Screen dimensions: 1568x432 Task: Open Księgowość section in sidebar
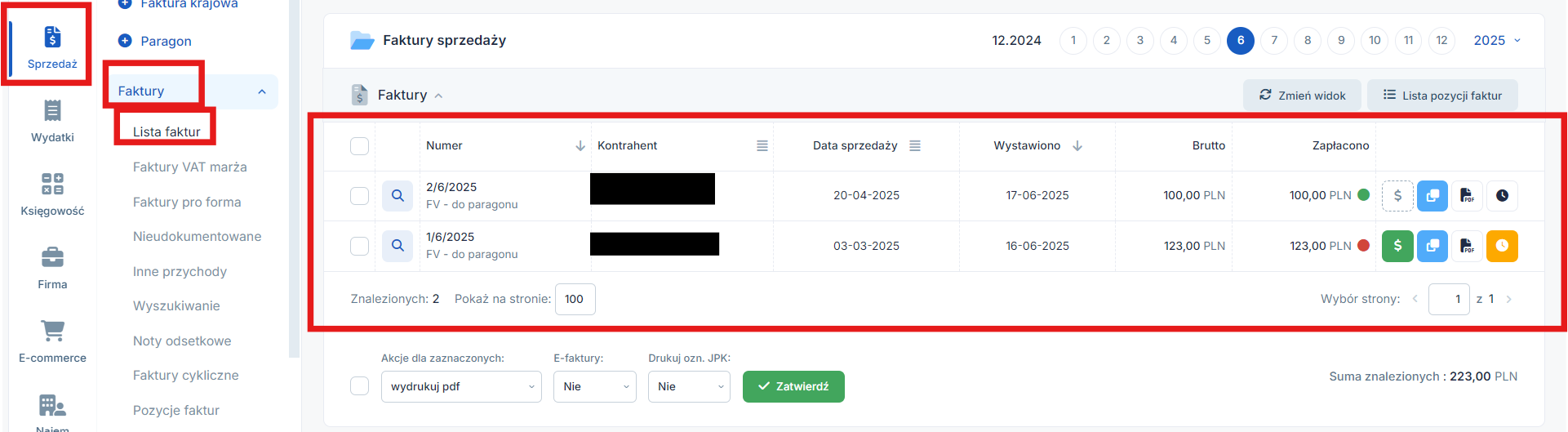click(52, 194)
